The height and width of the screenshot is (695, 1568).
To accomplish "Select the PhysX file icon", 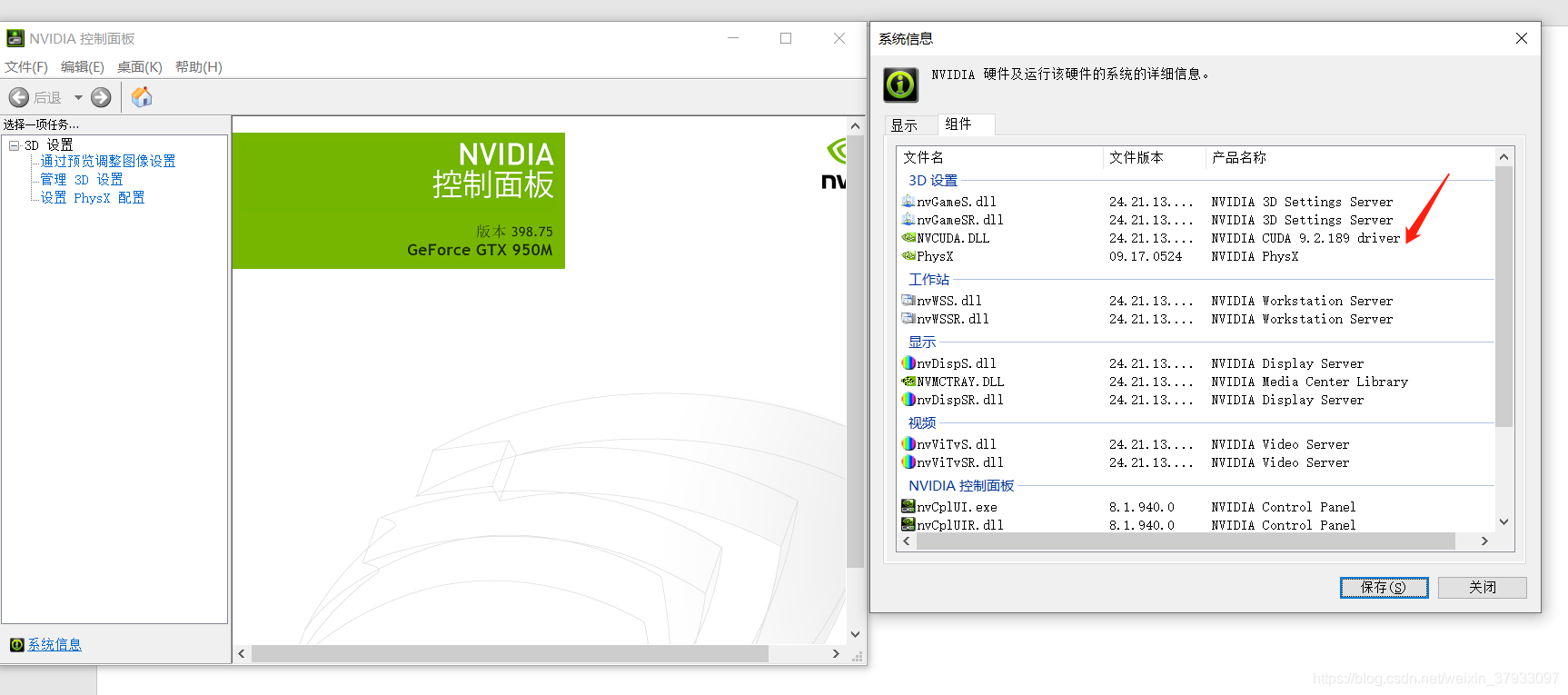I will pos(908,255).
